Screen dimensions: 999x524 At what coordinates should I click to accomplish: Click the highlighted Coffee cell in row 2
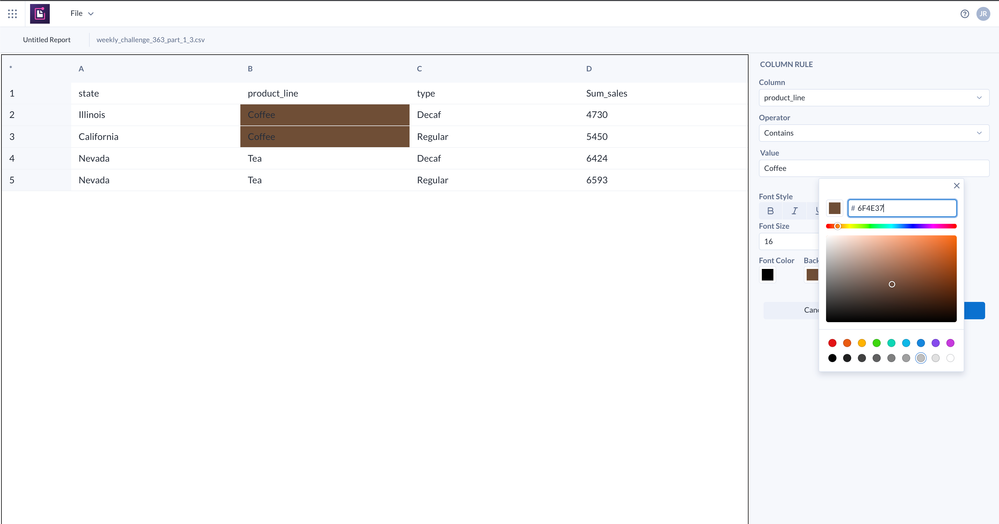[x=325, y=115]
